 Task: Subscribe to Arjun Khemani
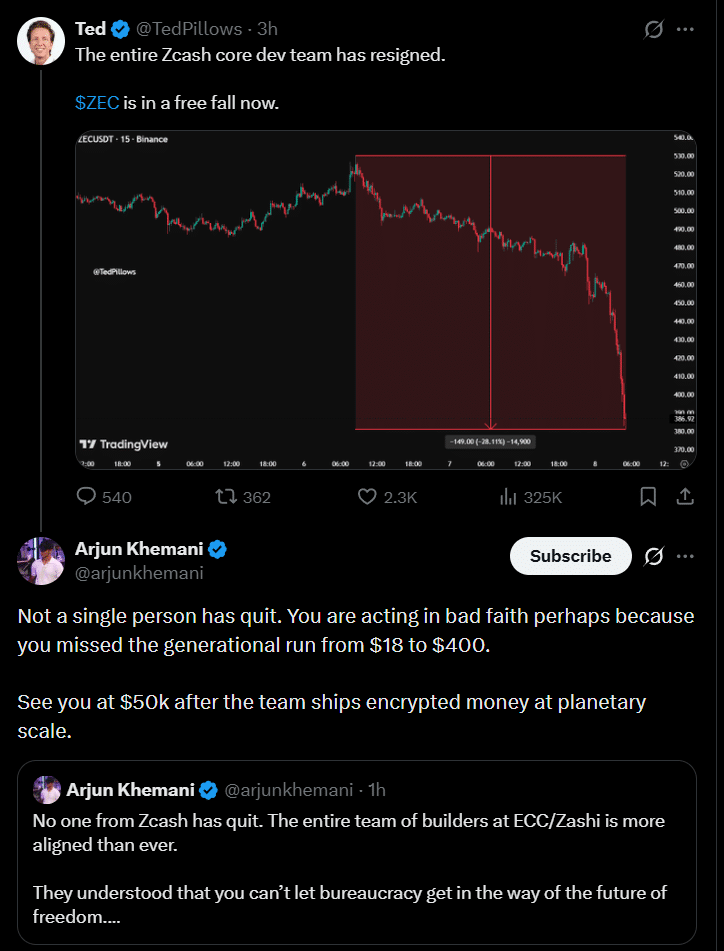tap(570, 556)
